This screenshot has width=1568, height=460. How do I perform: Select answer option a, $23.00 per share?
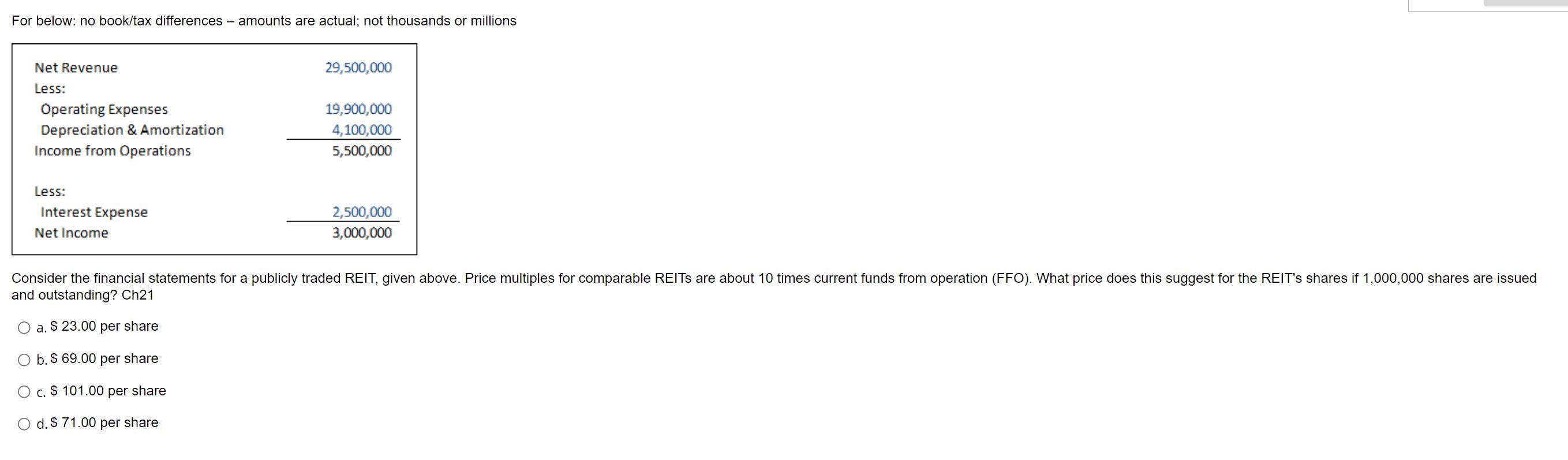24,327
